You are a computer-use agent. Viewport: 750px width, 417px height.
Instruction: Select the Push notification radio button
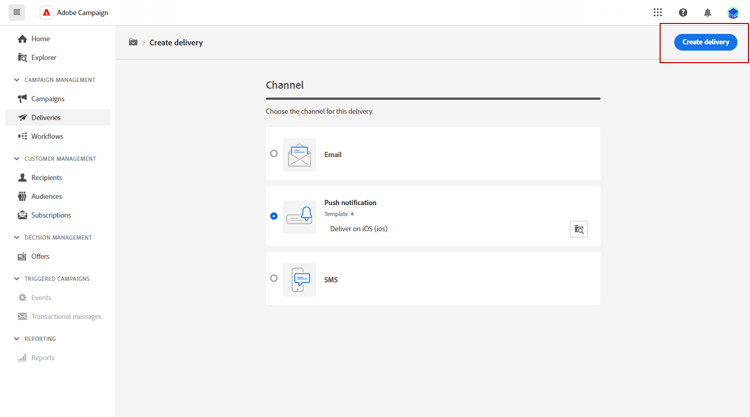(274, 216)
